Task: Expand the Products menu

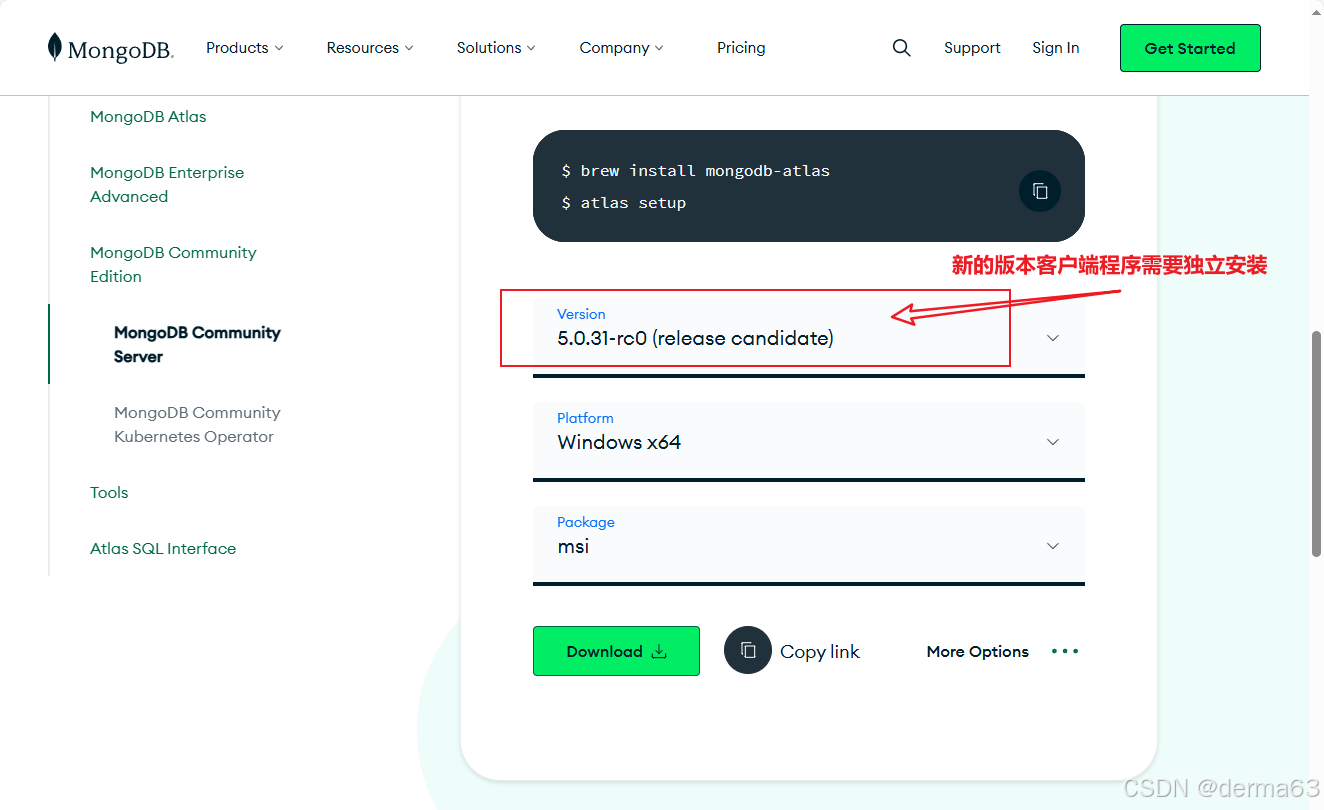Action: 245,48
